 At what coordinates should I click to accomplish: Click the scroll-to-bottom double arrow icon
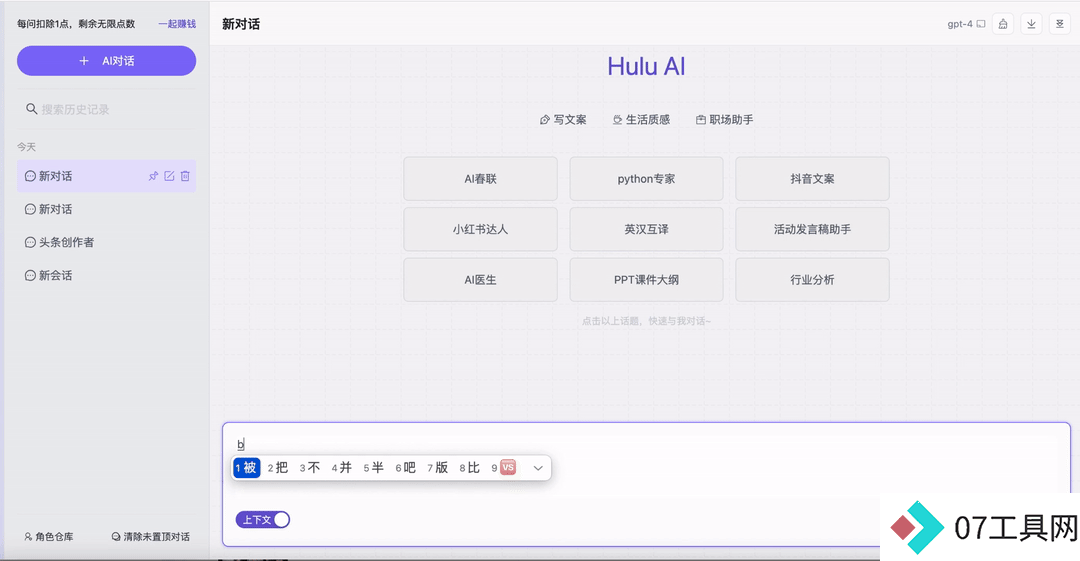tap(1059, 24)
